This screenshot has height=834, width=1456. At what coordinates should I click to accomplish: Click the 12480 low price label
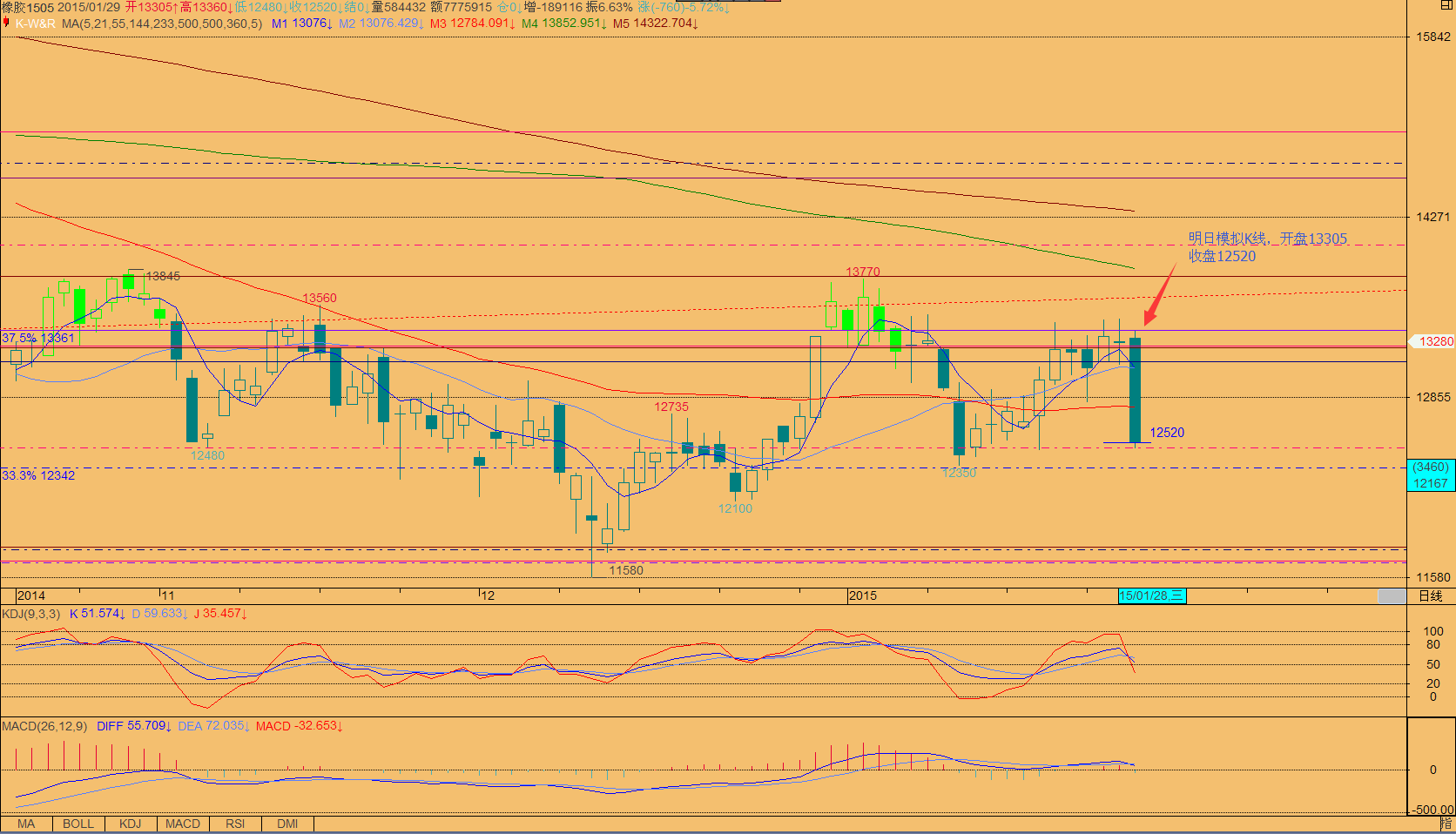[x=207, y=455]
